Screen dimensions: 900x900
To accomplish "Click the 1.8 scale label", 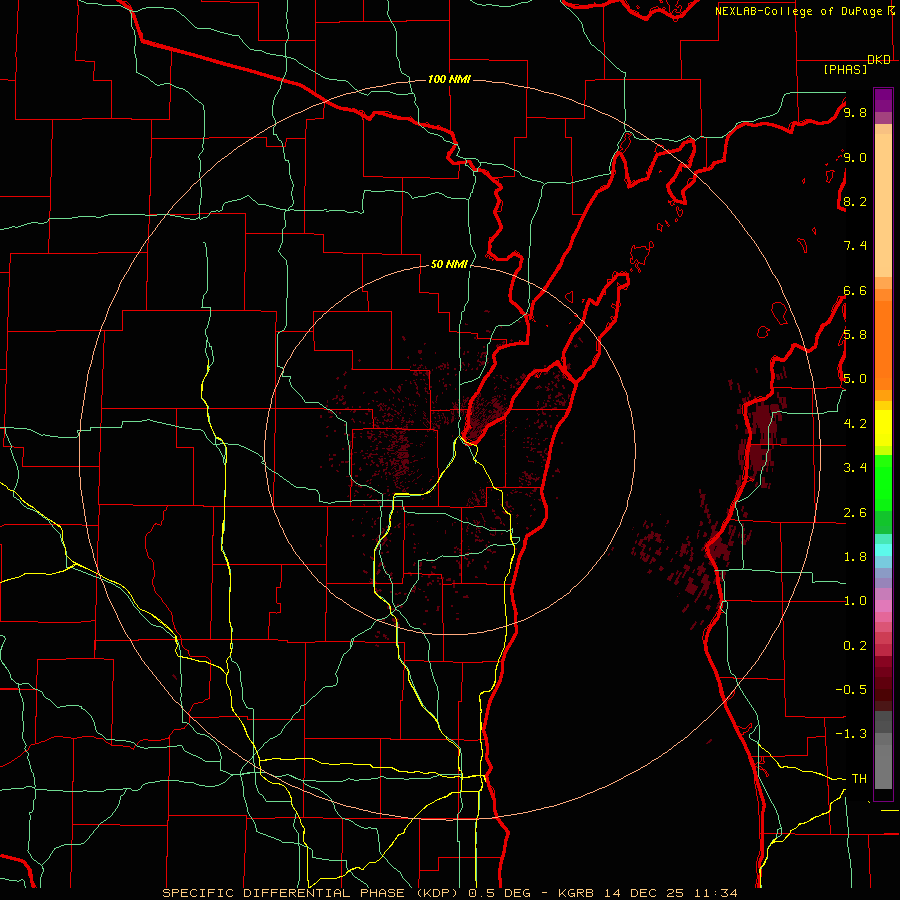I will [x=855, y=556].
